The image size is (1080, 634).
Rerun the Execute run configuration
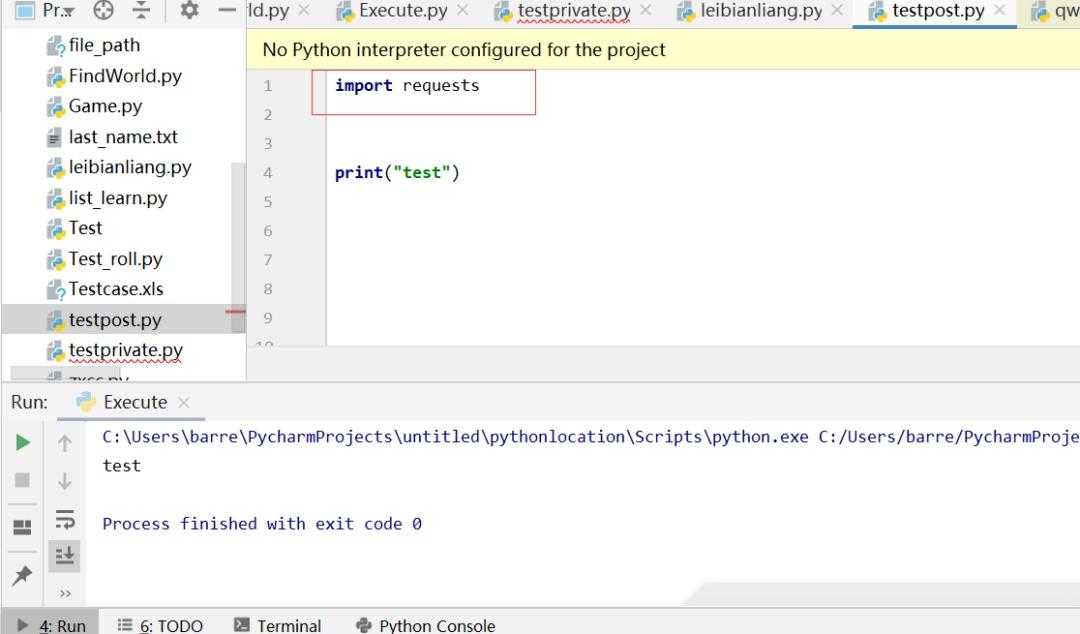click(22, 442)
